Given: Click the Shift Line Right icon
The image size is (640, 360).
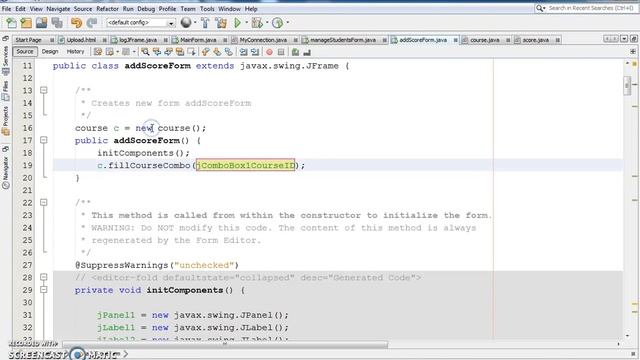Looking at the screenshot, I should click(255, 52).
